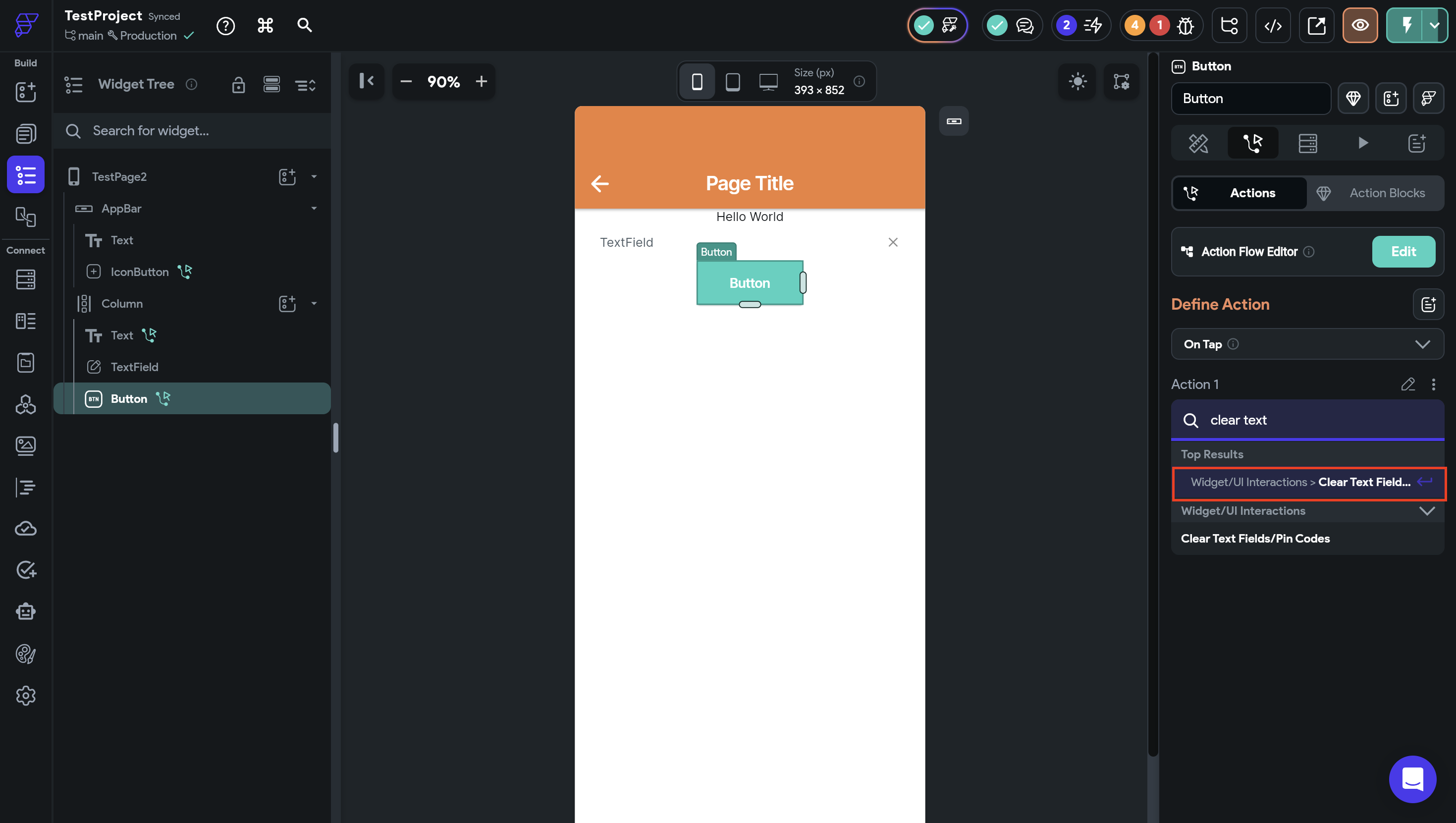This screenshot has width=1456, height=823.
Task: Open the Theme Settings palette icon
Action: (25, 654)
